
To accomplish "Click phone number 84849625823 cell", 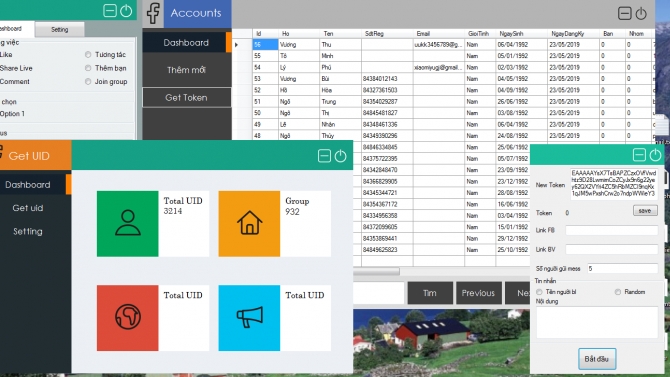I will click(387, 250).
